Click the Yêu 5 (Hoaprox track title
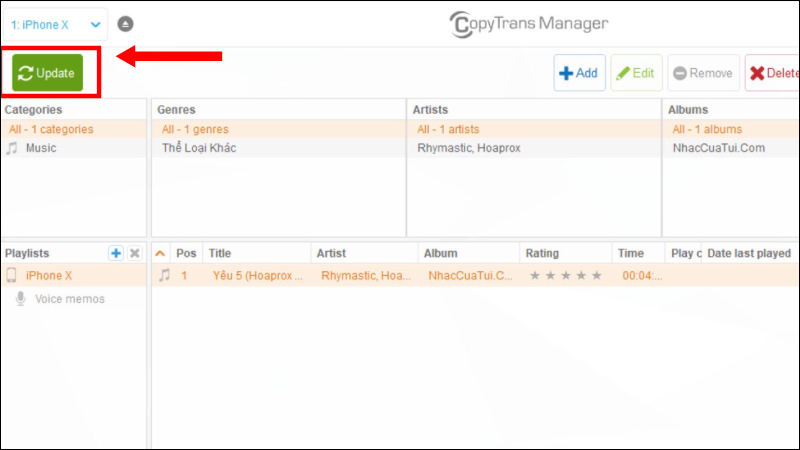The height and width of the screenshot is (450, 800). click(x=258, y=276)
